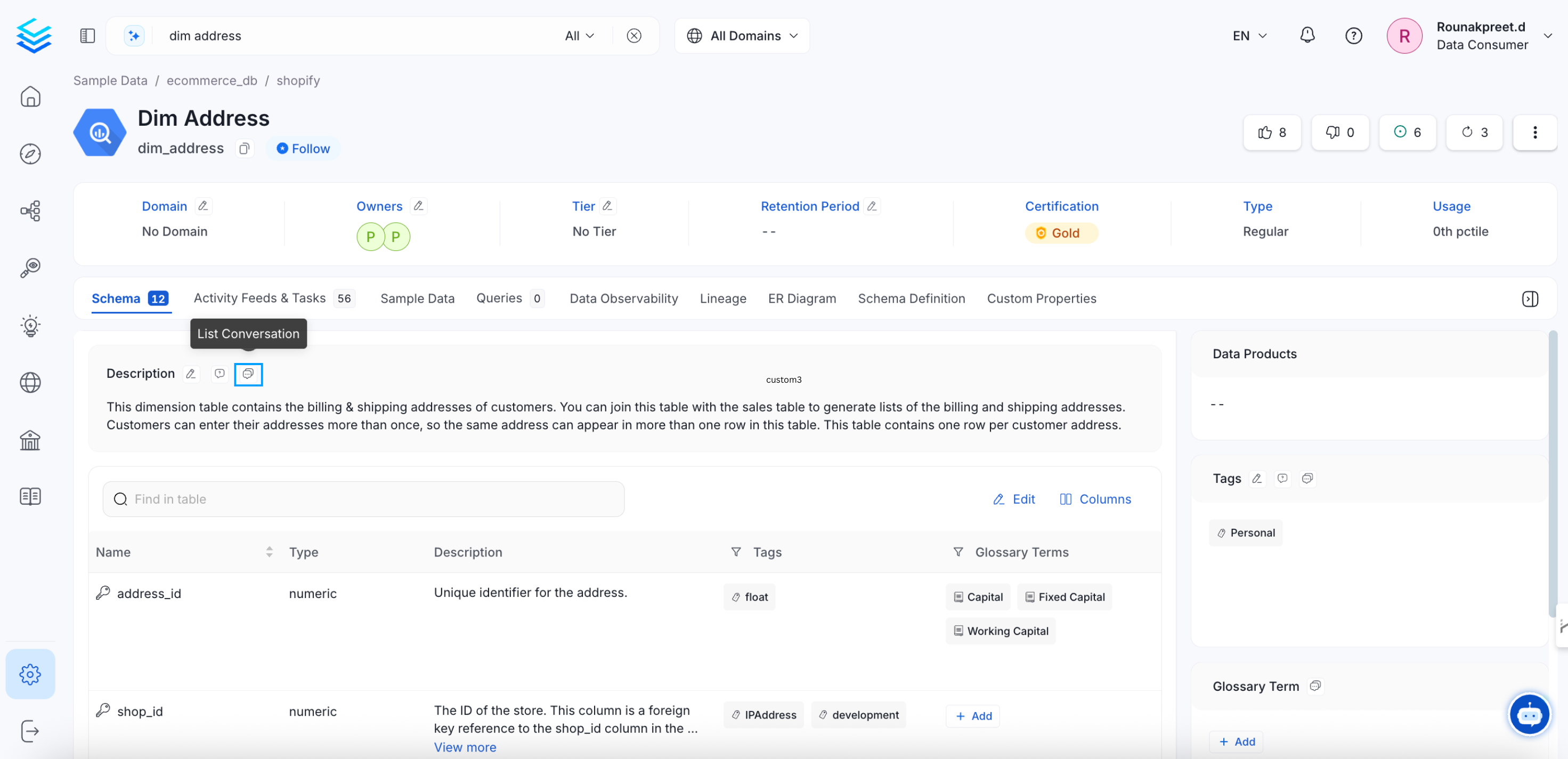Open the All search filter dropdown

pos(579,36)
